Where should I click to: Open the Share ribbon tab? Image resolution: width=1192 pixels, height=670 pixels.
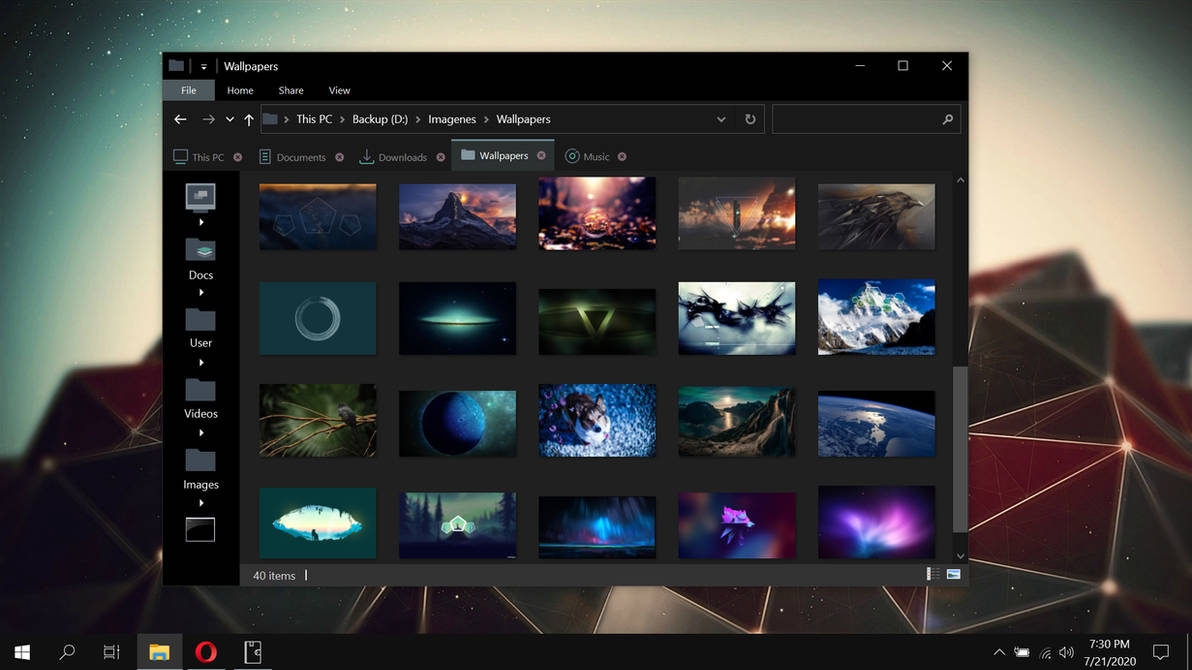[x=290, y=90]
